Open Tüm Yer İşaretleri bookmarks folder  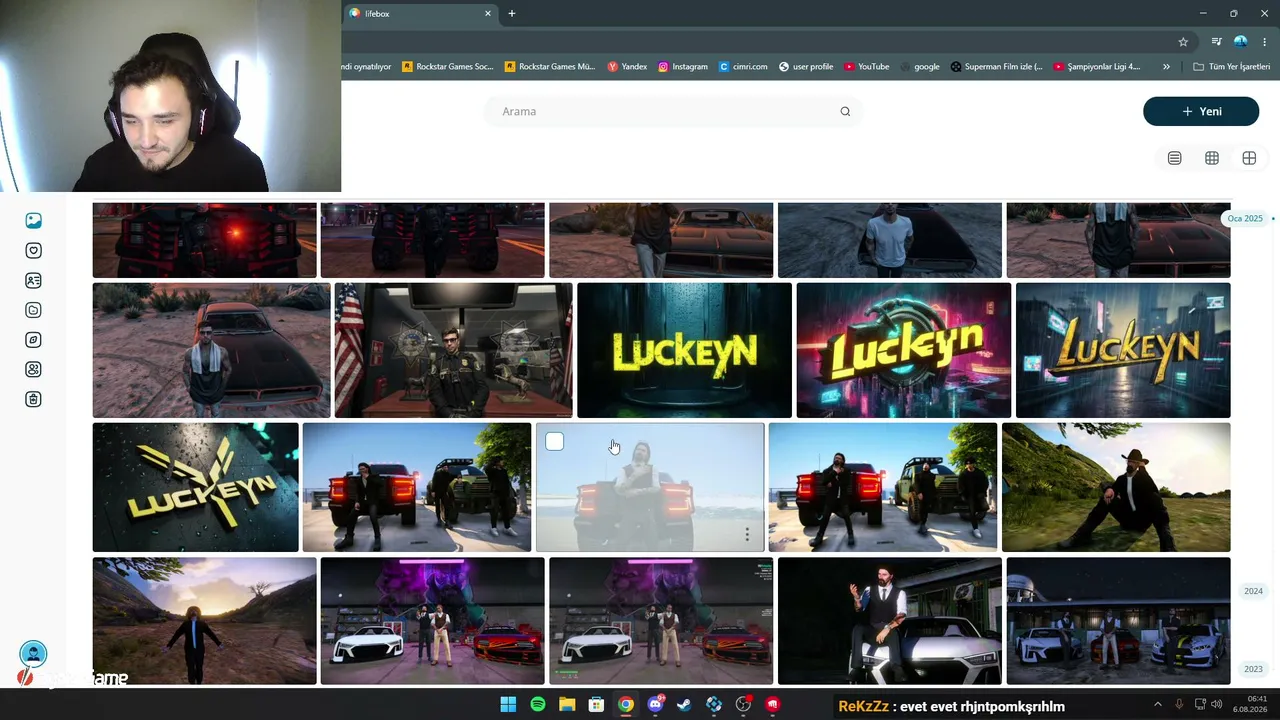pos(1232,67)
